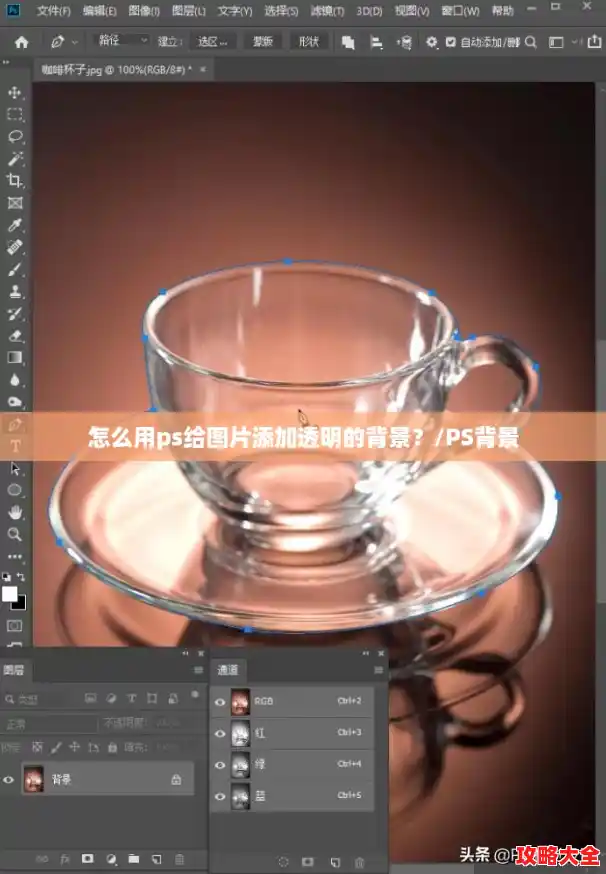Select the Frame tool
The height and width of the screenshot is (874, 606).
(15, 203)
